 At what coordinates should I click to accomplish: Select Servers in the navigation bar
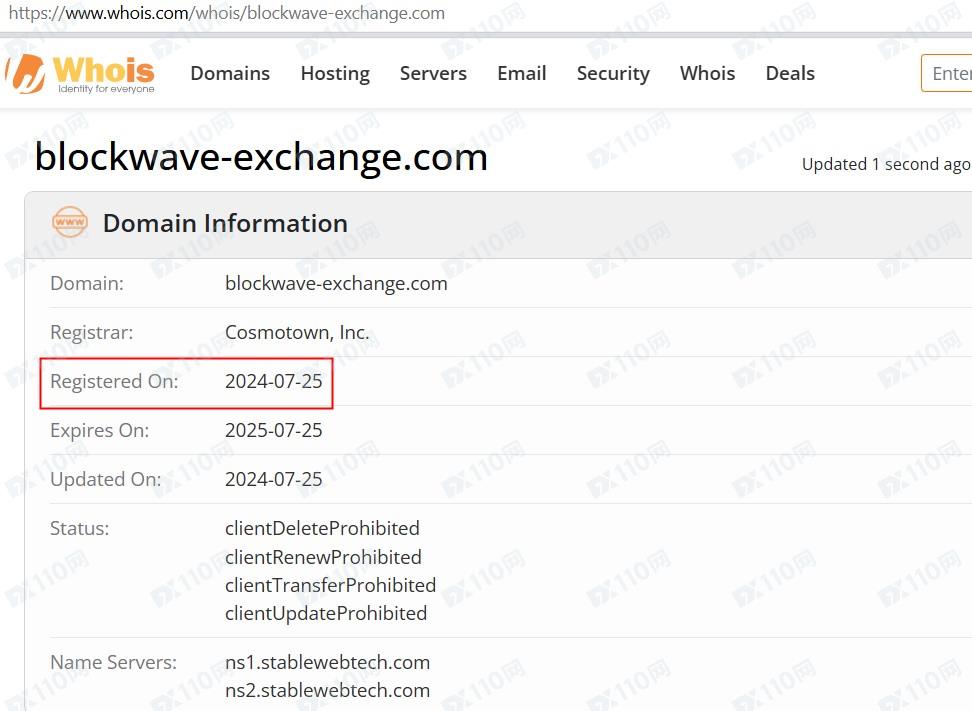coord(433,73)
